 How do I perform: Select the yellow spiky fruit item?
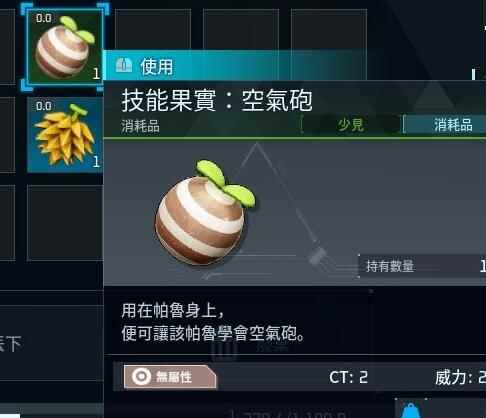[x=65, y=135]
